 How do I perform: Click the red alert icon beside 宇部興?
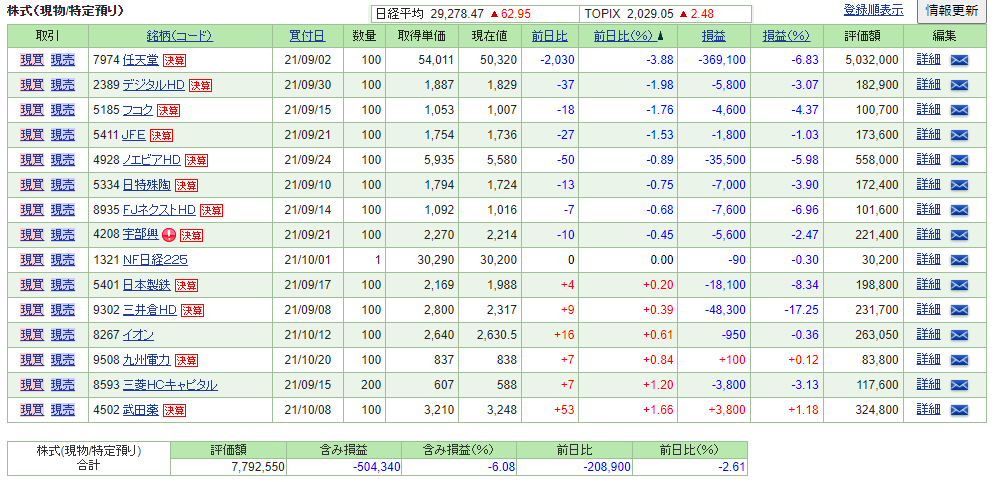coord(169,235)
